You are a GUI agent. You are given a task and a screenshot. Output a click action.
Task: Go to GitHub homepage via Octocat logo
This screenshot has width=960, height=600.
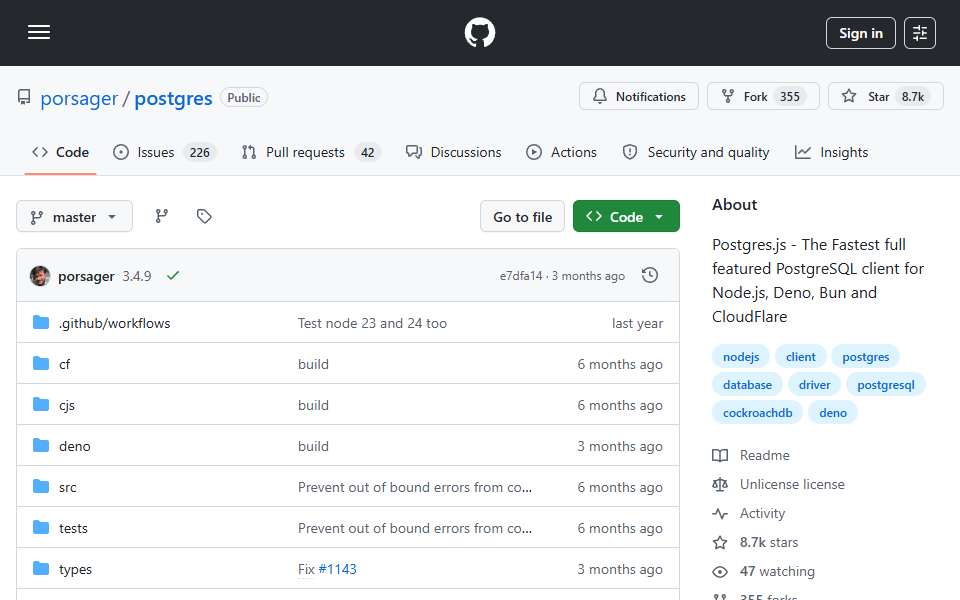[x=479, y=32]
